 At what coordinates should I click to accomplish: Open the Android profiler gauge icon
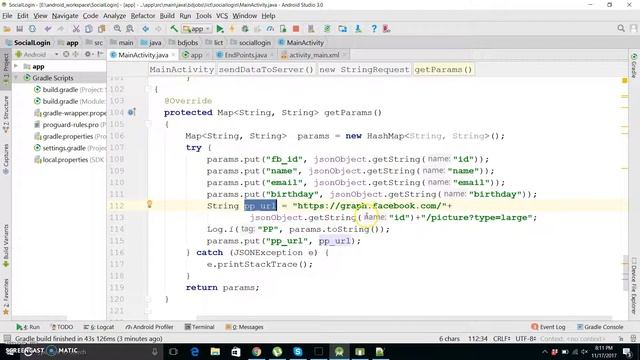click(x=270, y=29)
